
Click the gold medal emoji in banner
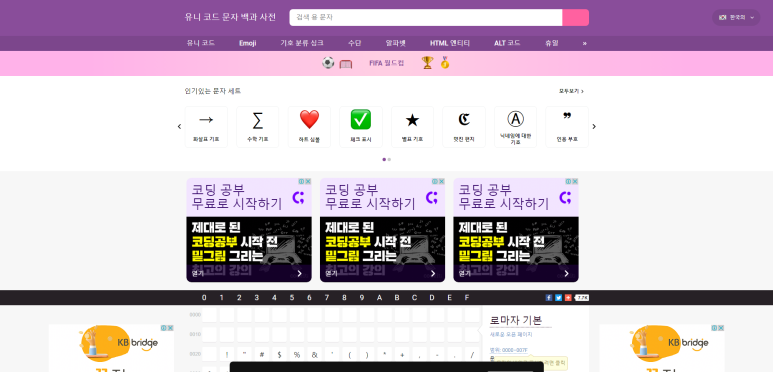445,63
